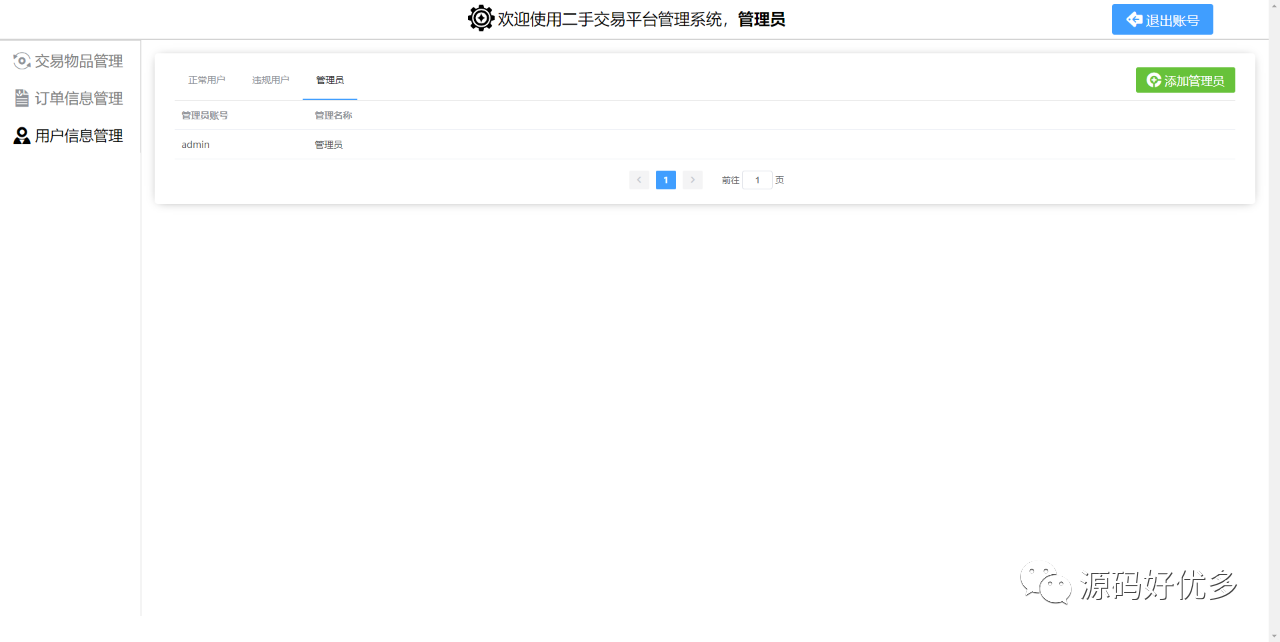The height and width of the screenshot is (642, 1280).
Task: Click the 管理员 name cell in the admin row
Action: [329, 145]
